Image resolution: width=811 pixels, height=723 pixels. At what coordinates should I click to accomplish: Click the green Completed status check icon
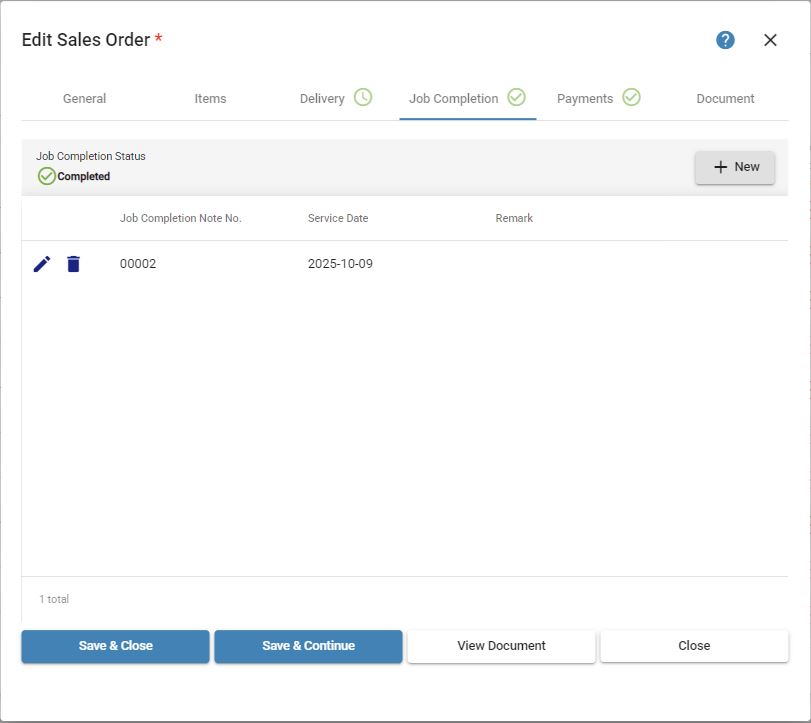point(47,176)
